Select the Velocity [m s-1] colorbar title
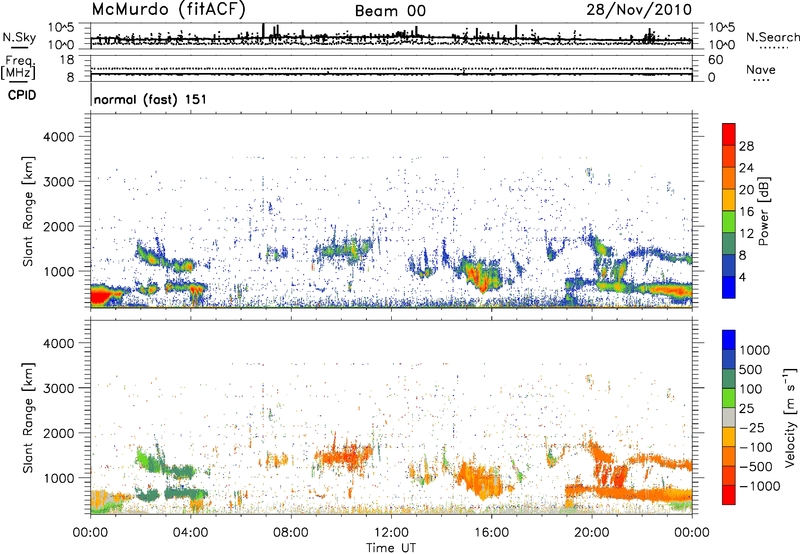This screenshot has width=800, height=554. click(790, 417)
